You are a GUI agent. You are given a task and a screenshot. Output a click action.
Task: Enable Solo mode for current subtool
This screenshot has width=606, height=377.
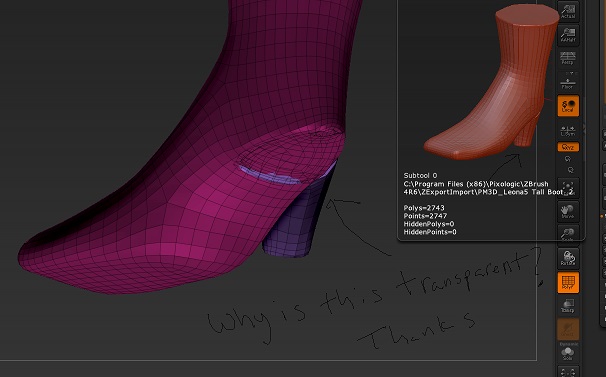click(568, 353)
